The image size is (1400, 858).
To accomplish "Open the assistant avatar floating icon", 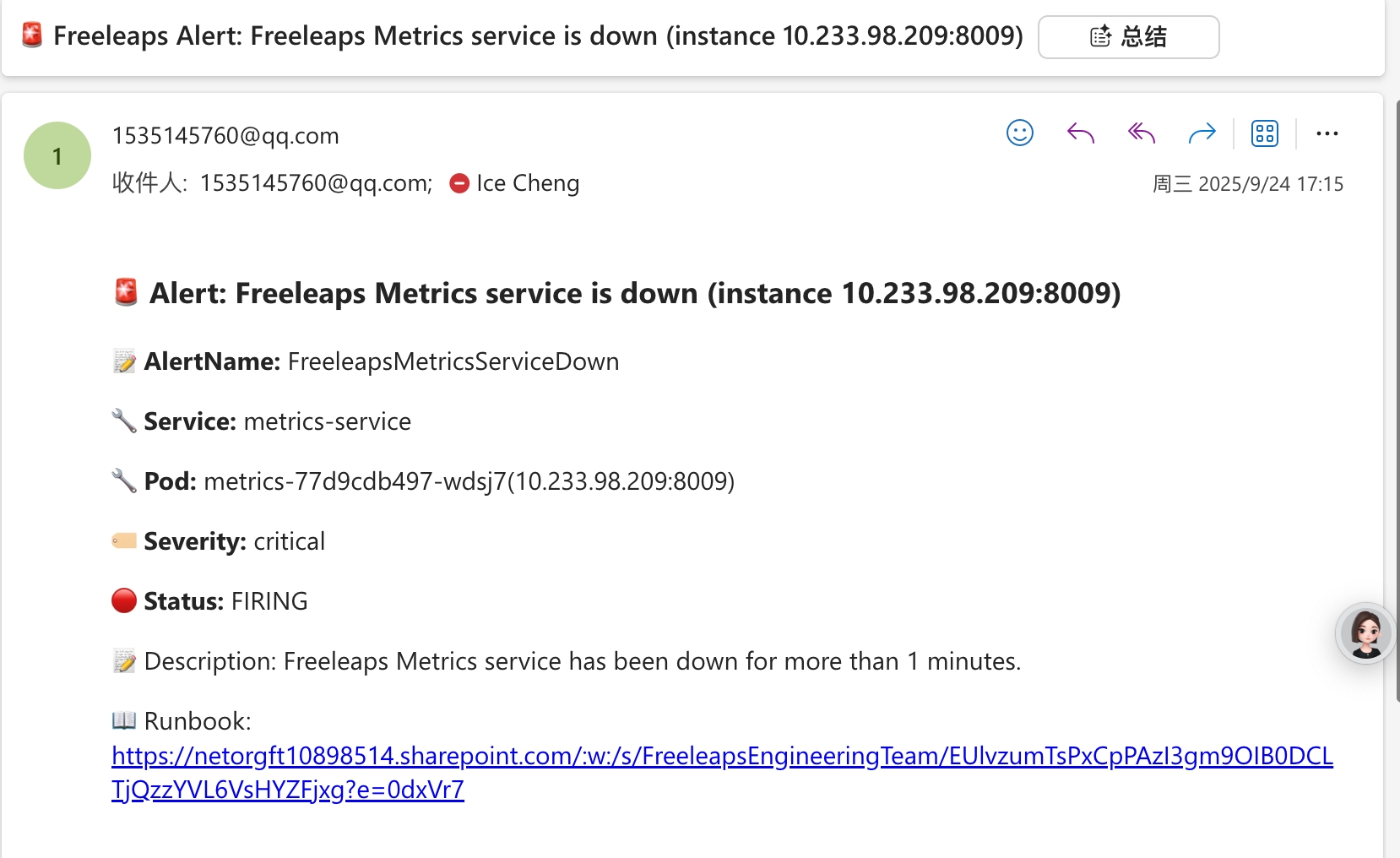I will click(x=1365, y=633).
